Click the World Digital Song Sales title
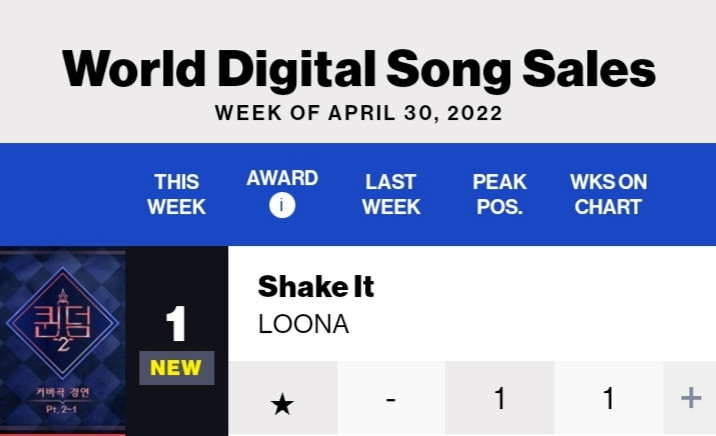 pyautogui.click(x=358, y=68)
